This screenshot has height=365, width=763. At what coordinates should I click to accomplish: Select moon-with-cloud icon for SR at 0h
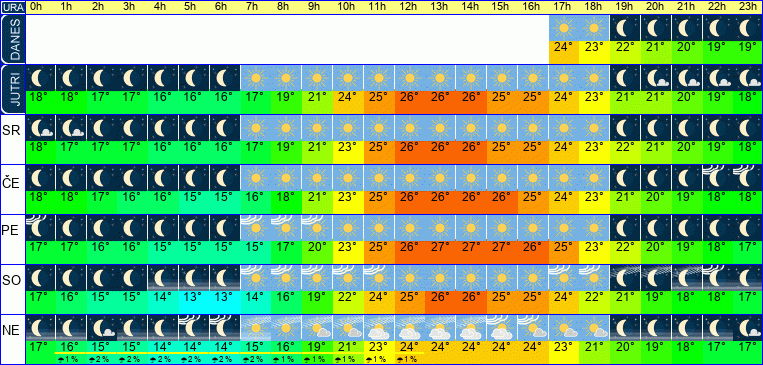click(x=40, y=128)
